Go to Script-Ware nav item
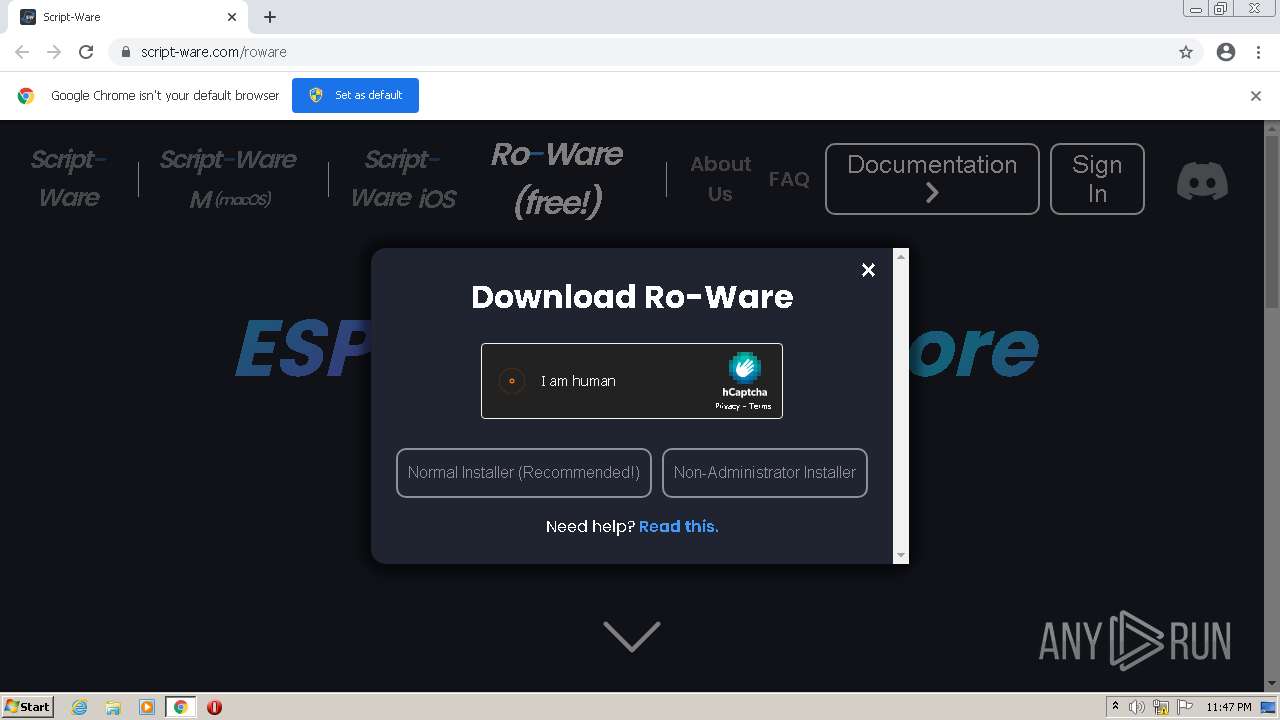 pos(69,179)
